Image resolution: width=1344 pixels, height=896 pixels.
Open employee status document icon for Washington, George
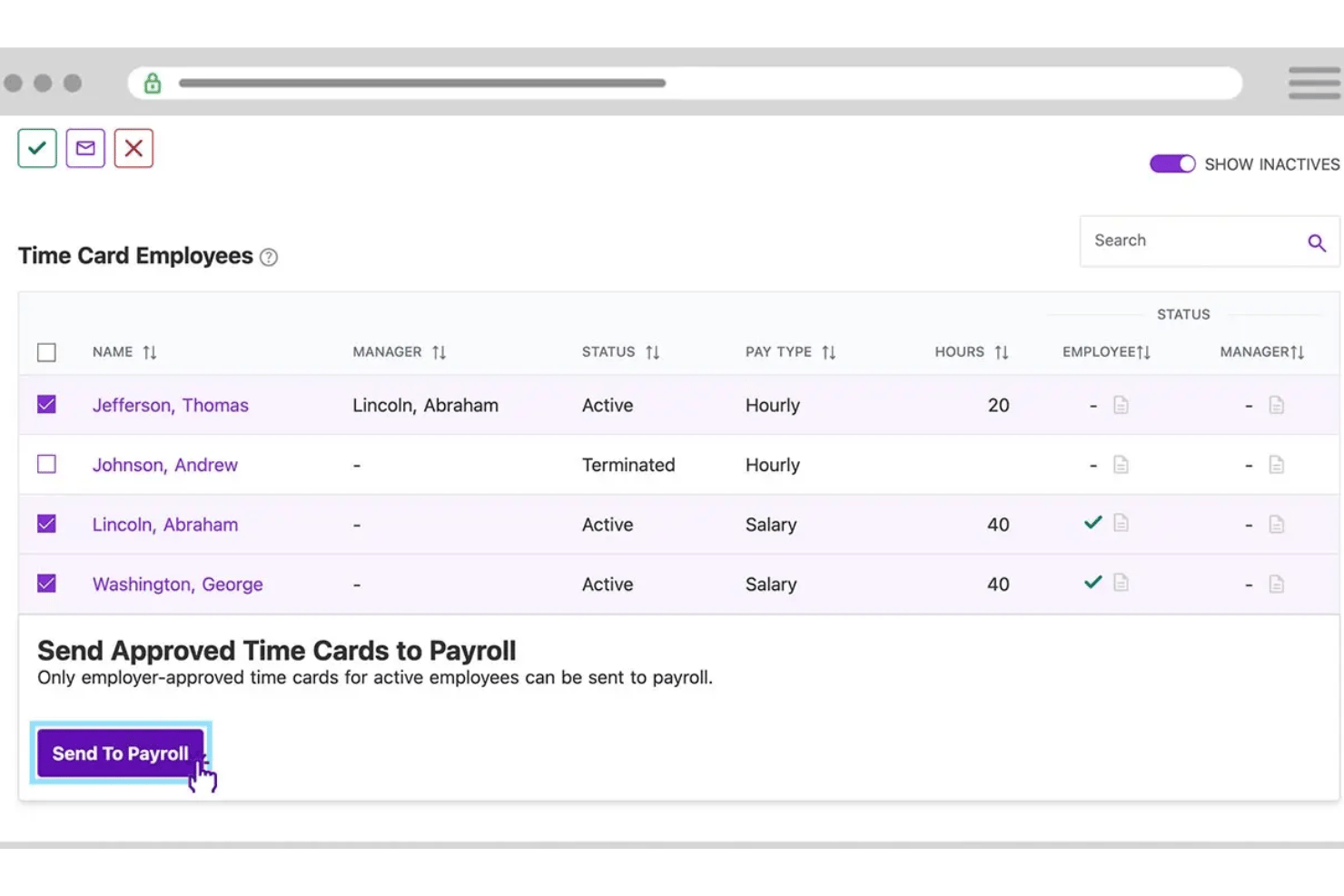(x=1121, y=583)
